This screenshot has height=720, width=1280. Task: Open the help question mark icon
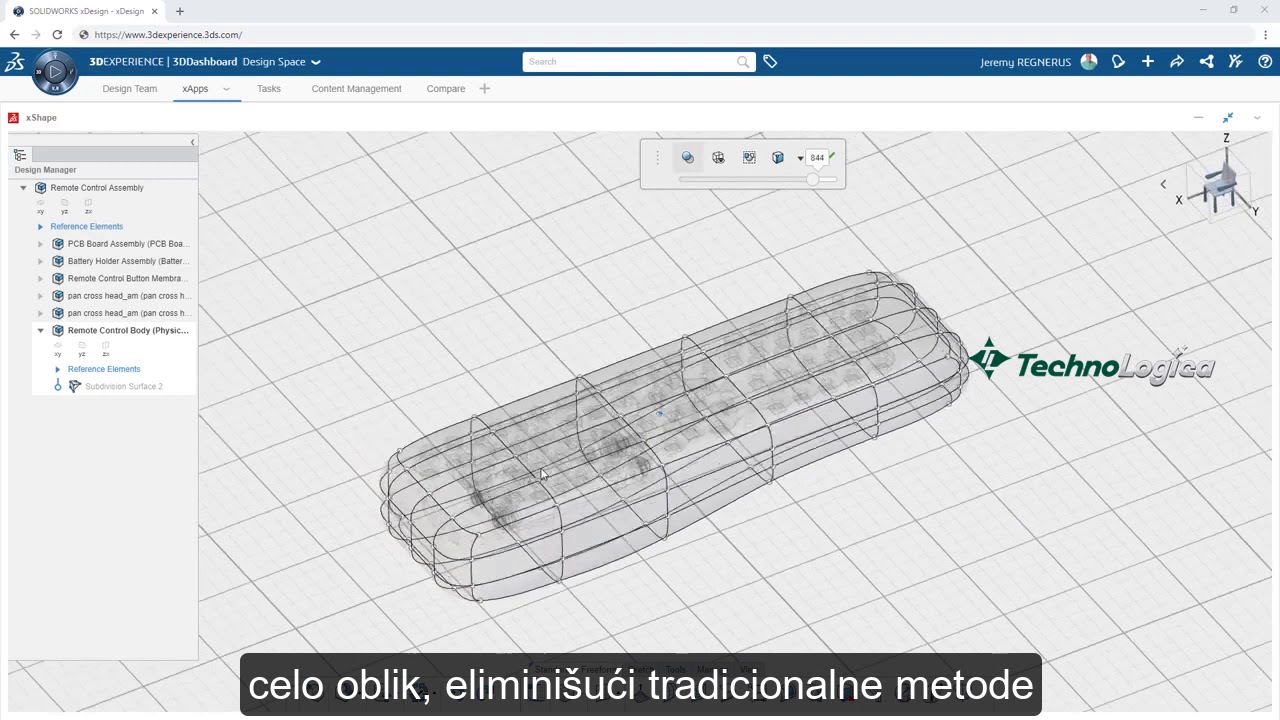coord(1265,62)
